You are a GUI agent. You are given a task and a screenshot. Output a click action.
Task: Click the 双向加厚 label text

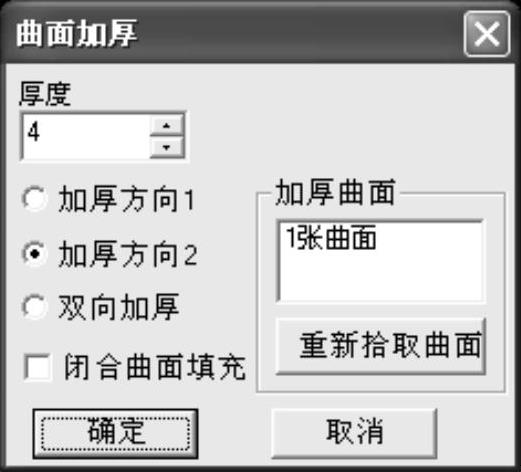(x=119, y=307)
